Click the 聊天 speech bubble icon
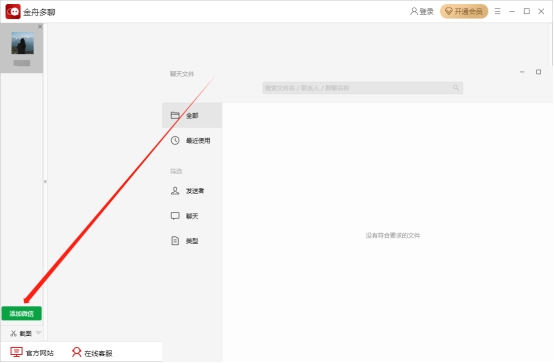This screenshot has width=554, height=363. pos(175,216)
